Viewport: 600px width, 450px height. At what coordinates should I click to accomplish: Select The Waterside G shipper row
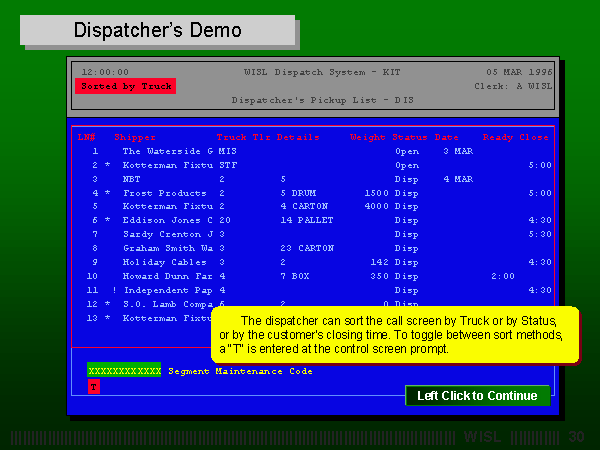(x=312, y=151)
